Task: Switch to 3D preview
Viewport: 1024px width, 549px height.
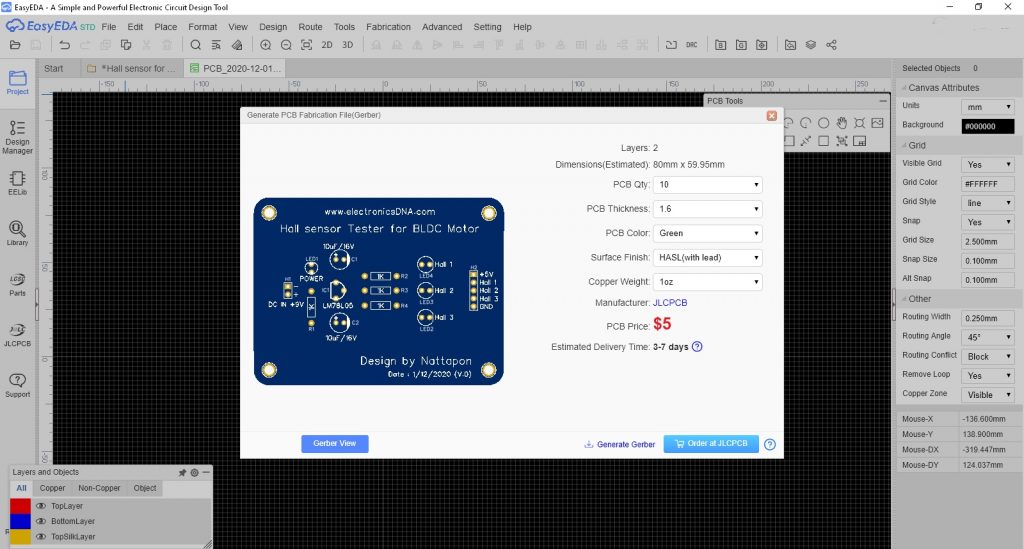Action: coord(347,45)
